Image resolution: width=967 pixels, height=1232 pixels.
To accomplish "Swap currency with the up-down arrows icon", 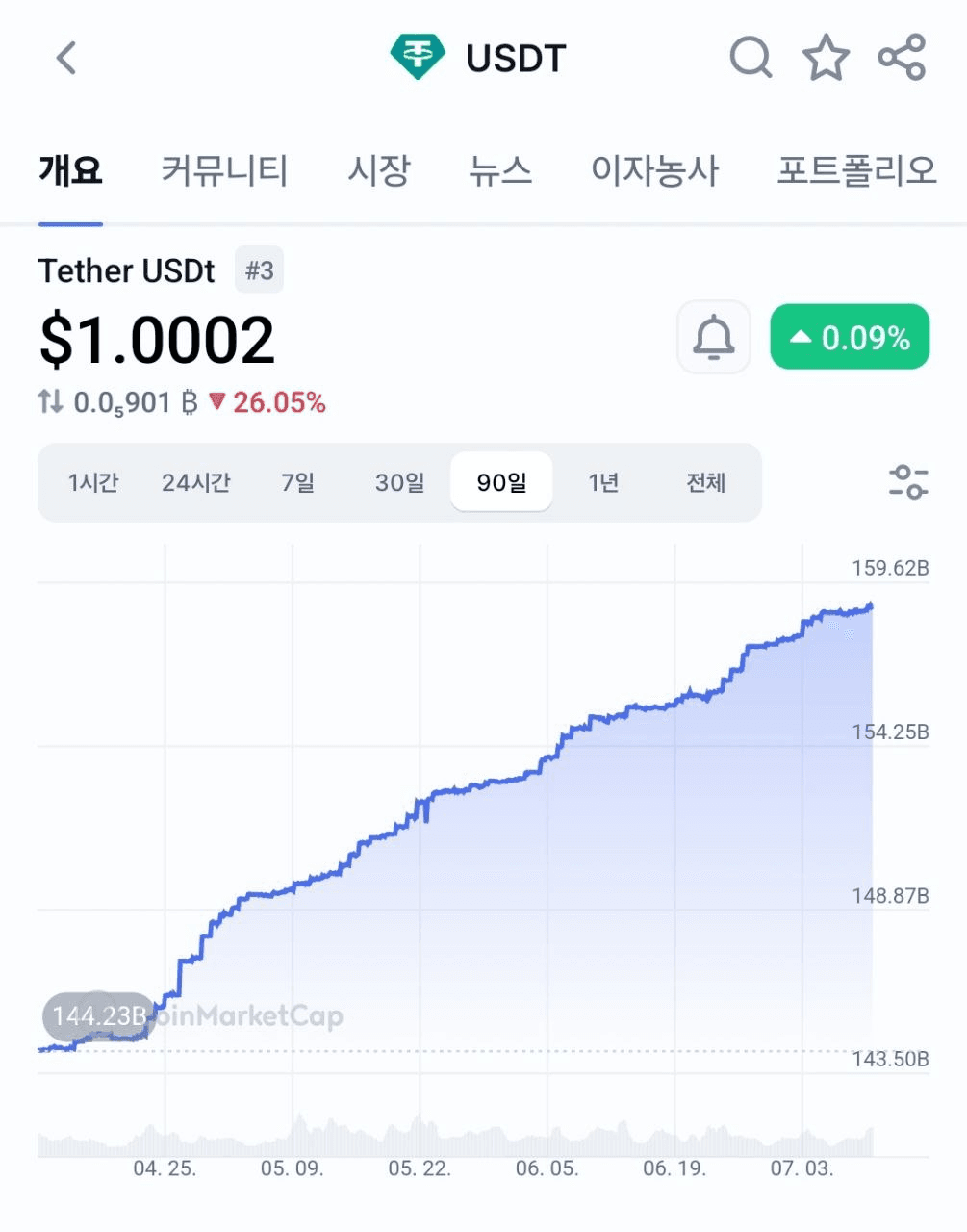I will (x=50, y=401).
